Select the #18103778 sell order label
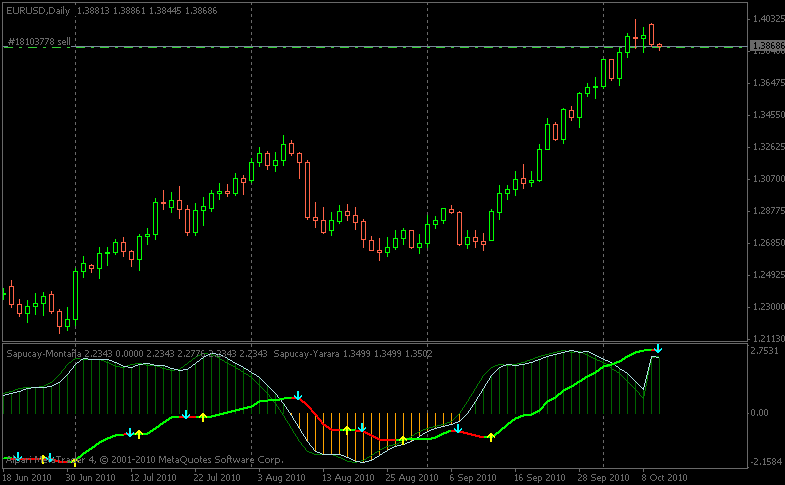This screenshot has width=785, height=485. click(38, 42)
